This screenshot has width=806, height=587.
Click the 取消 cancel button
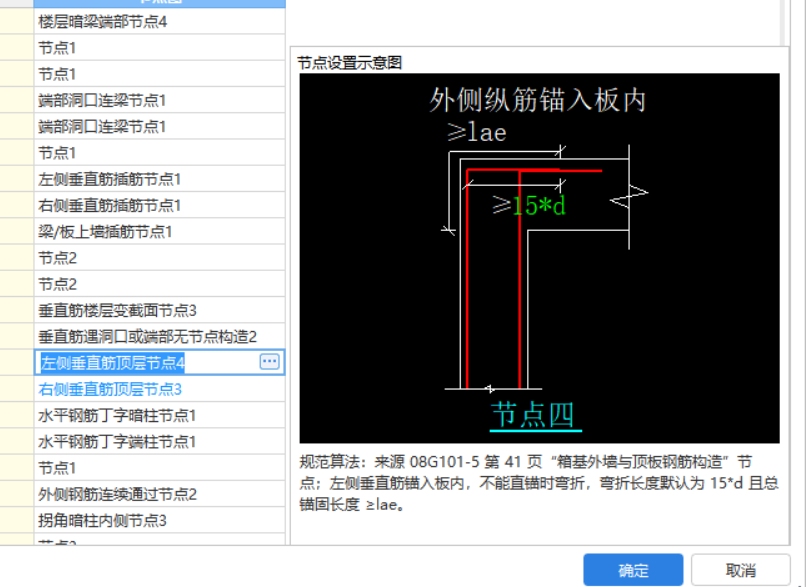(740, 570)
